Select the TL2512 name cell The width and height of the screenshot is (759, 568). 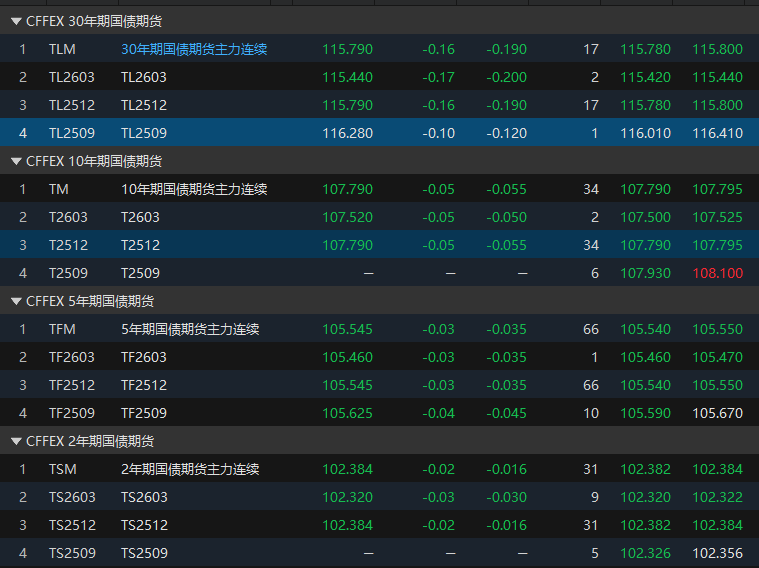tap(144, 105)
